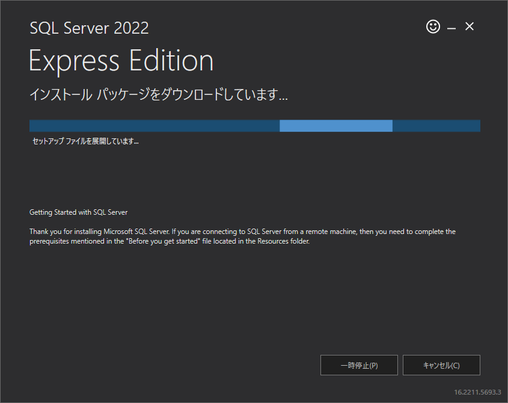Click the prerequisites word in description text
508x403 pixels.
point(49,241)
